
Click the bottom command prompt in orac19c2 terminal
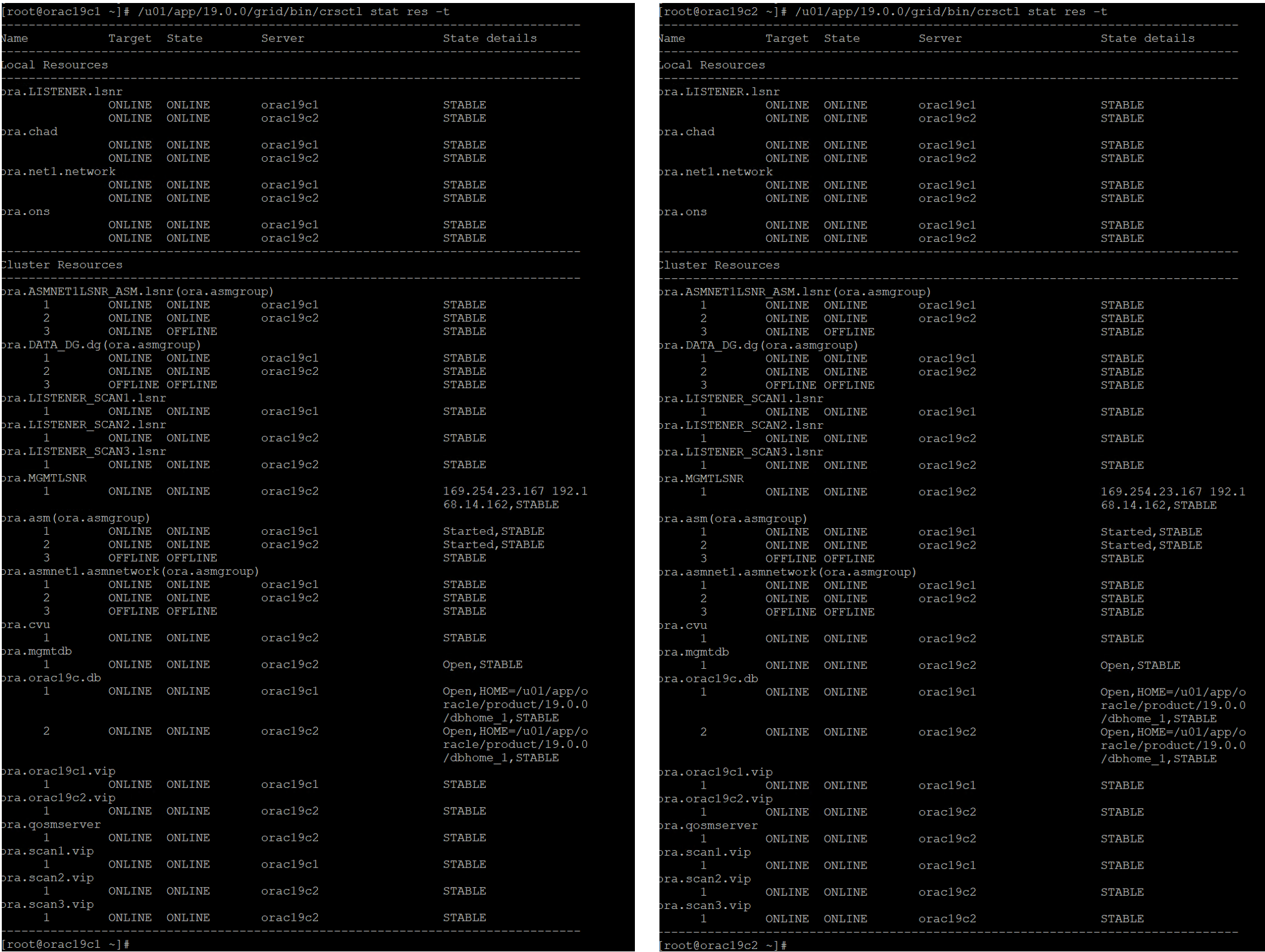722,945
